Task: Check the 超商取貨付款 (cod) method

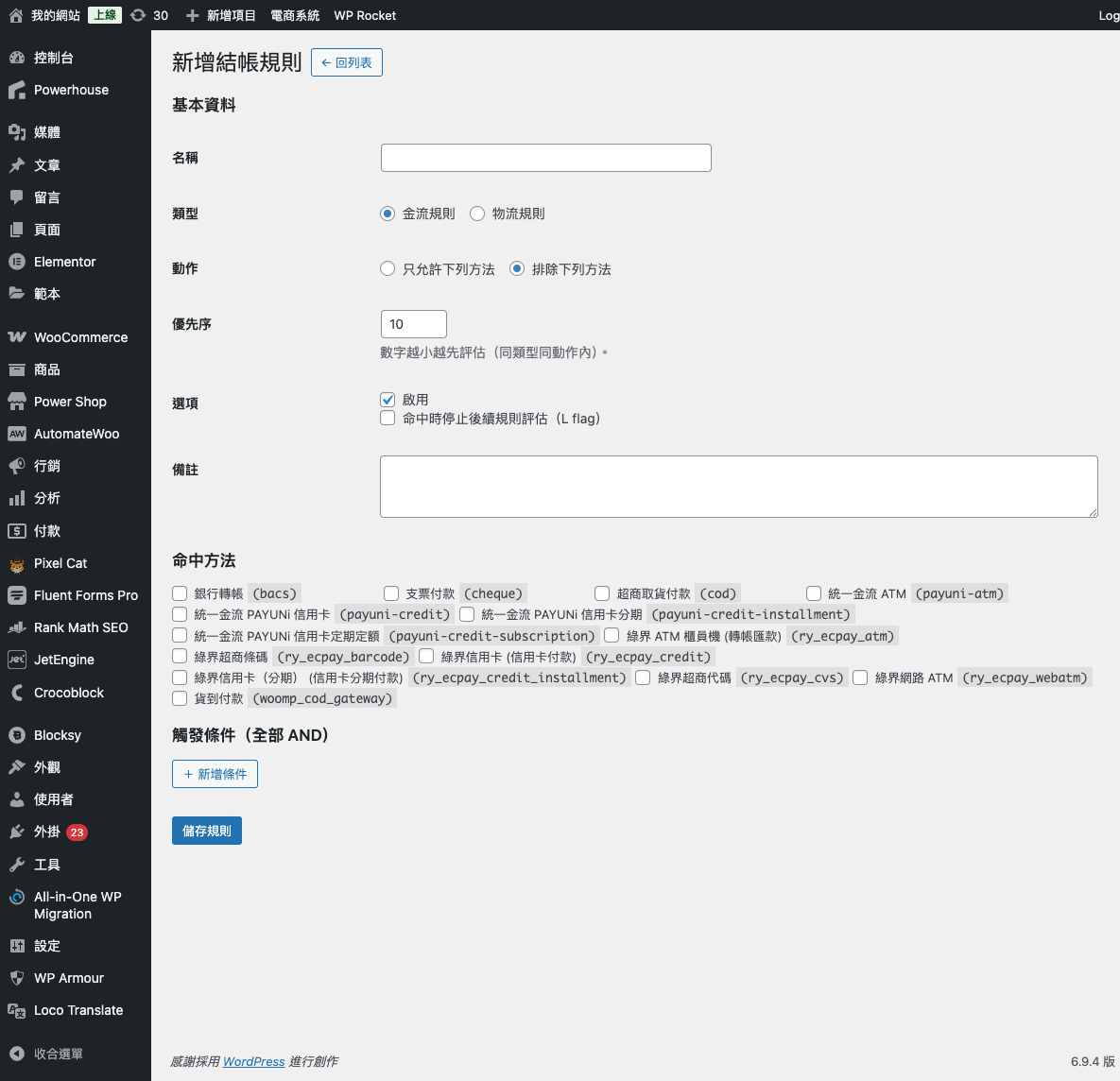Action: click(602, 593)
